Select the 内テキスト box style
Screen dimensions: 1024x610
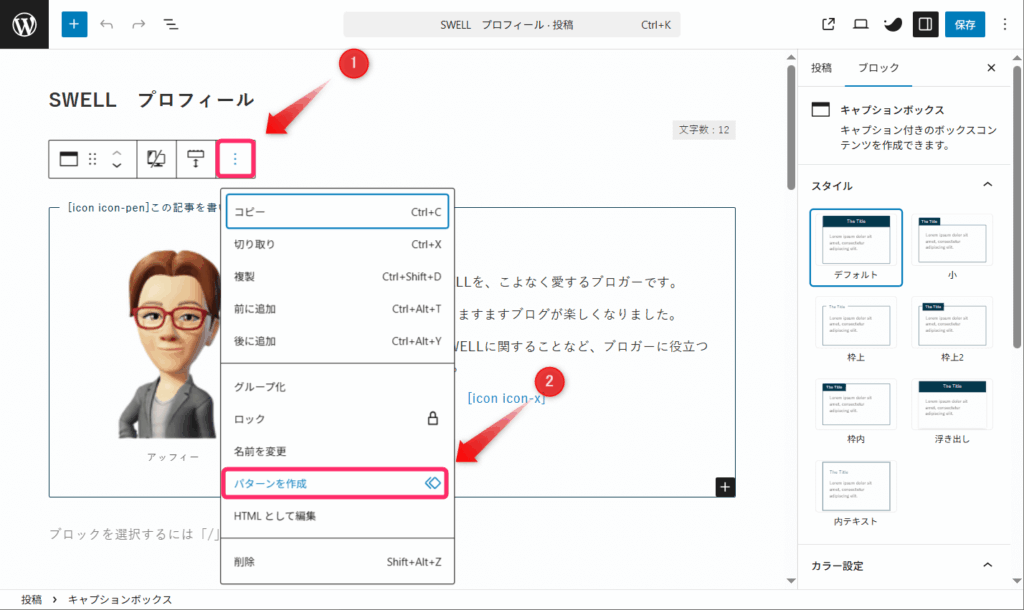[x=856, y=494]
